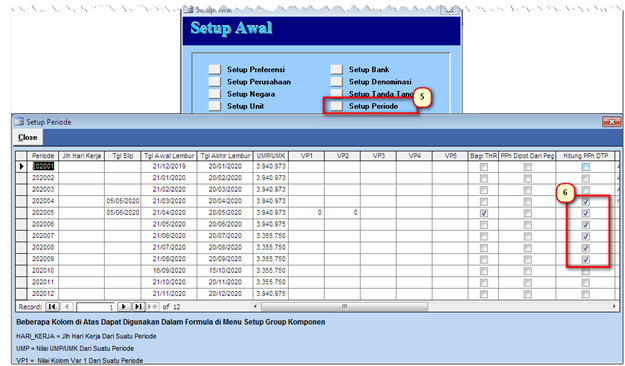Open Setup Unit square button

[x=214, y=106]
